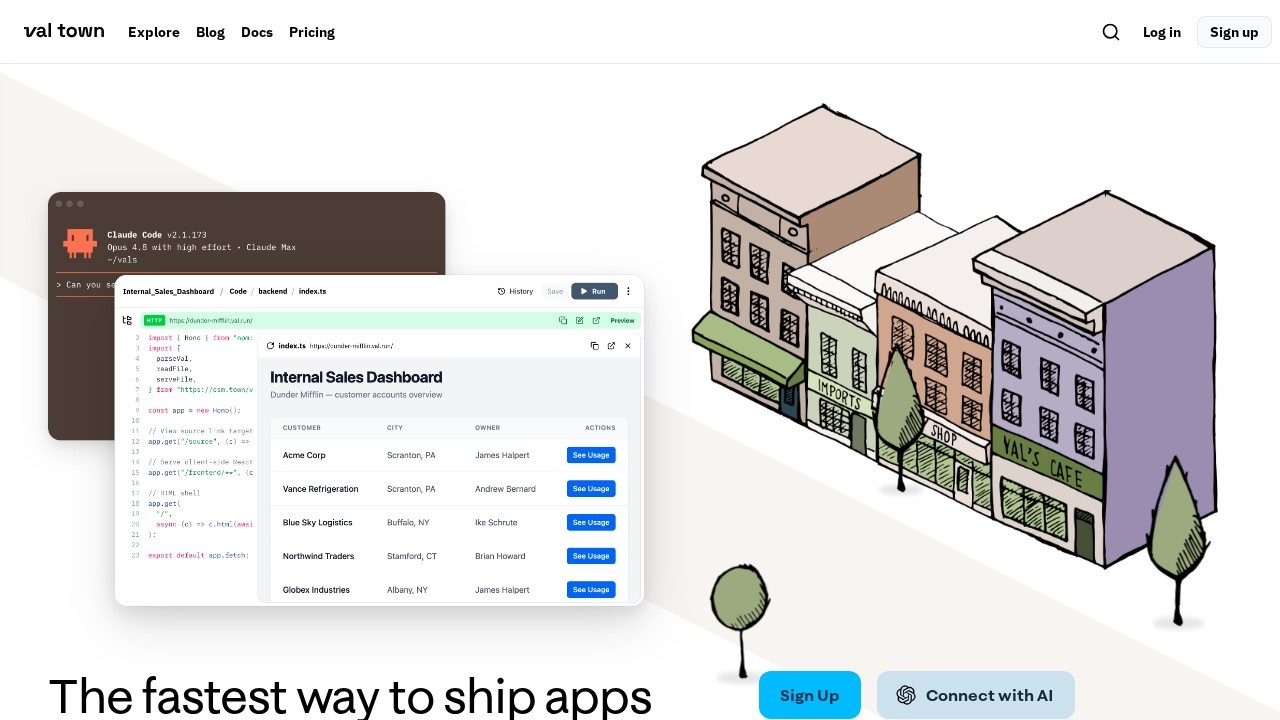Click See Usage for Acme Corp
This screenshot has height=720, width=1280.
pyautogui.click(x=591, y=455)
